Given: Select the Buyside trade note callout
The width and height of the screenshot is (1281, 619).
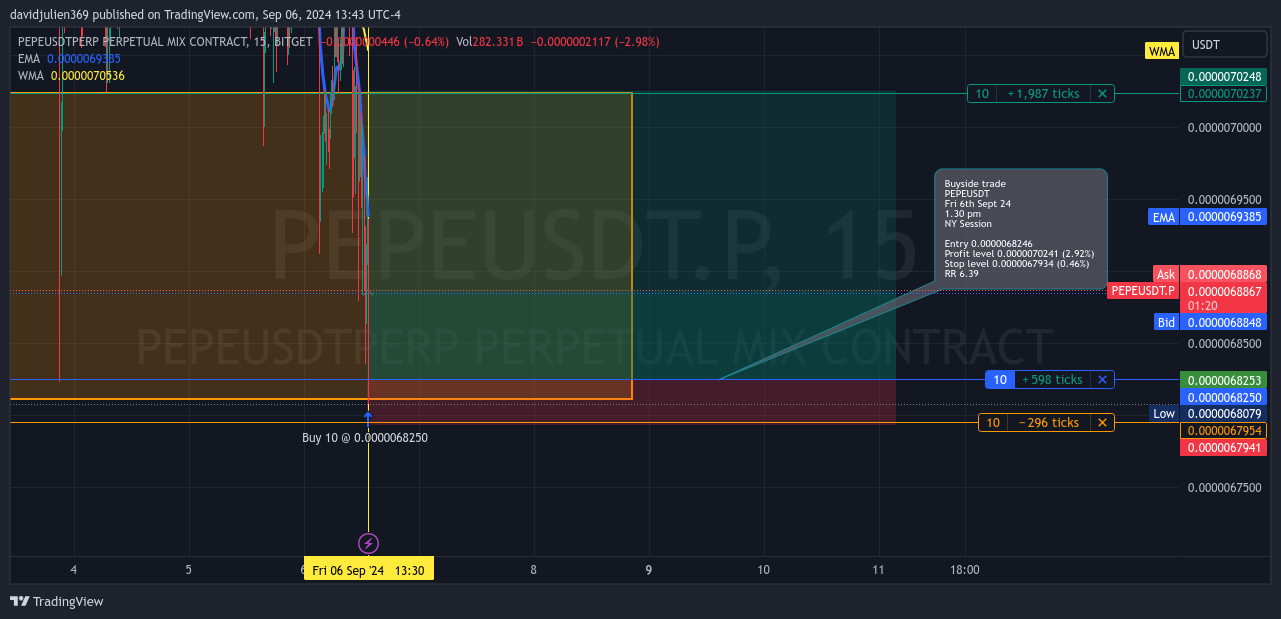Looking at the screenshot, I should [x=1021, y=230].
